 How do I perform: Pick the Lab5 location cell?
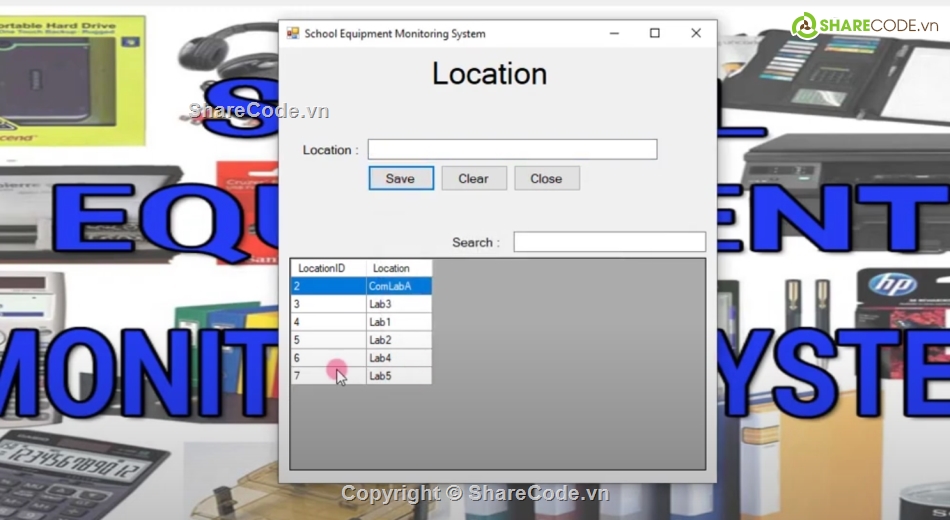point(398,376)
